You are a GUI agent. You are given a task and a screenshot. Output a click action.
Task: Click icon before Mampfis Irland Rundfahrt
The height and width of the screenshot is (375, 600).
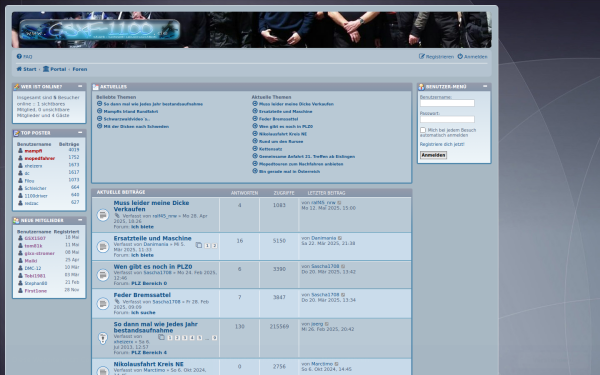[x=99, y=111]
